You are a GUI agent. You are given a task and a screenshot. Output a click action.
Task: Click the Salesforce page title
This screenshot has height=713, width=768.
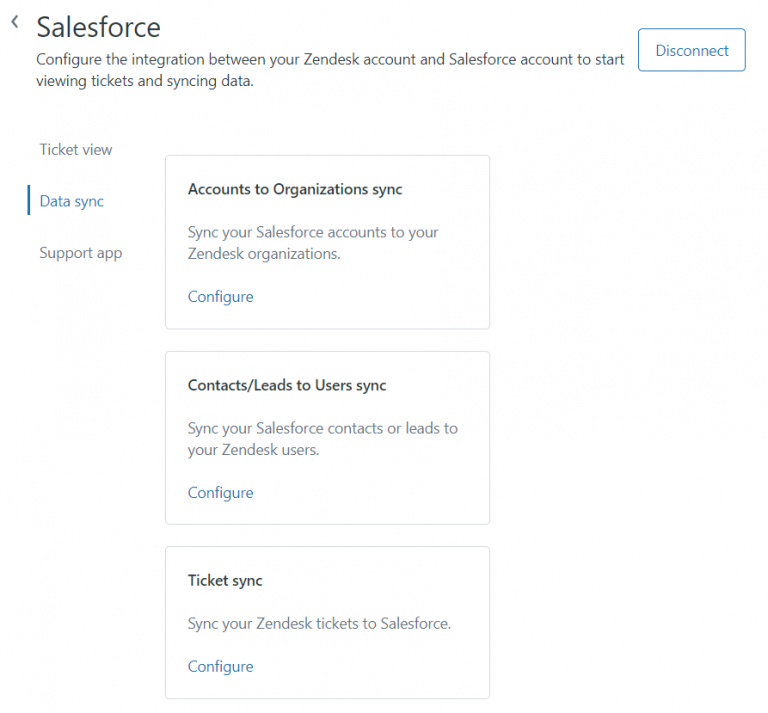(x=98, y=27)
